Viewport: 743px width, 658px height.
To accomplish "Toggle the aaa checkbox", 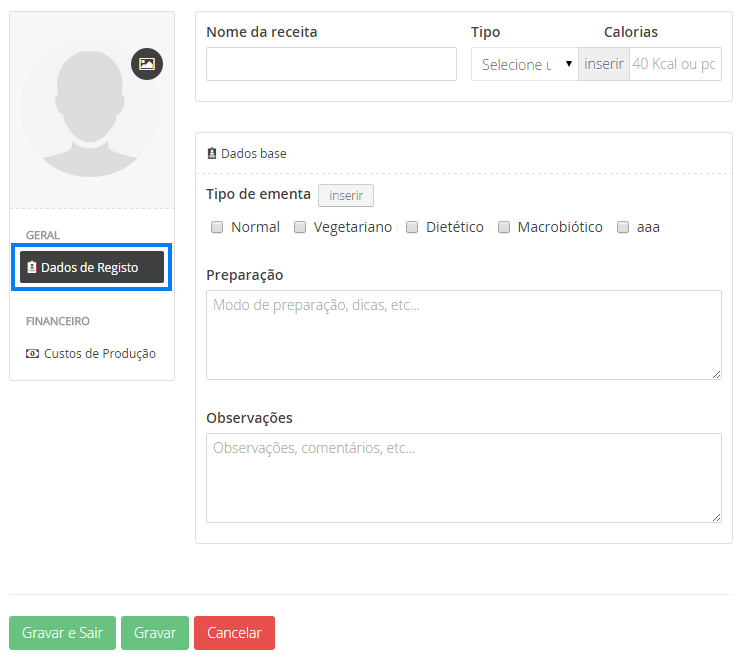I will point(623,227).
